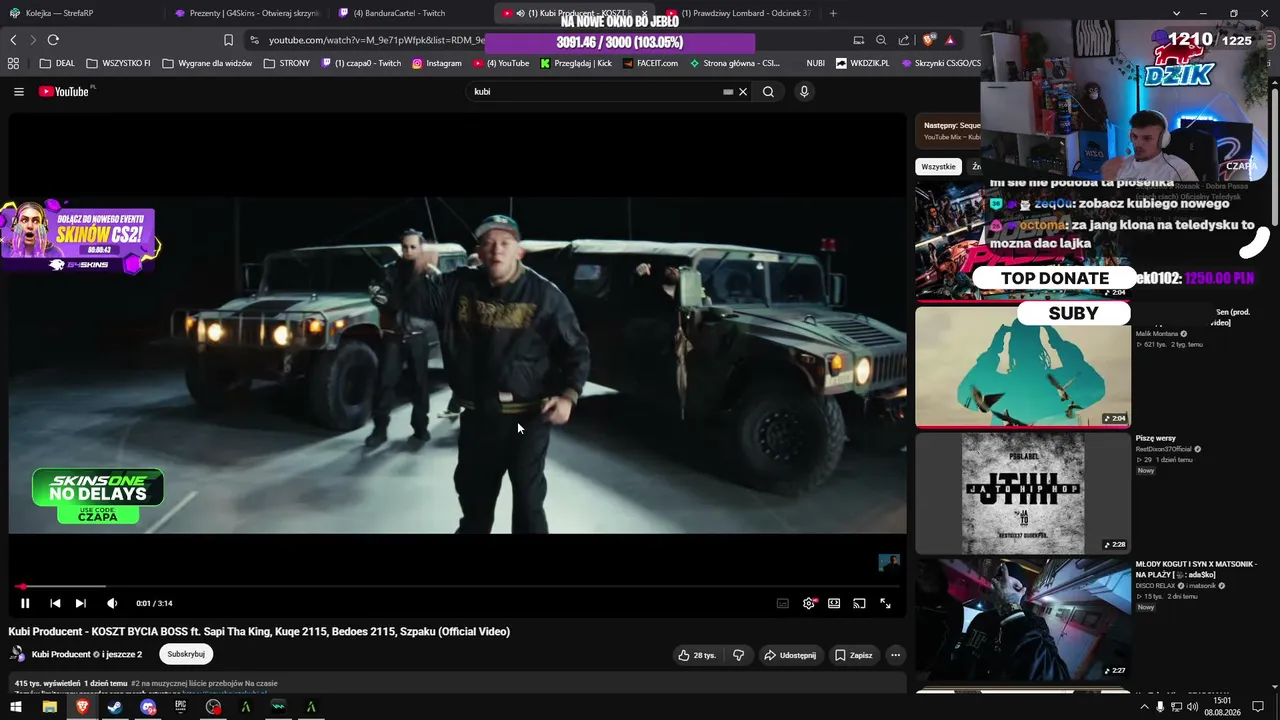Go to YouTube home via logo
The height and width of the screenshot is (720, 1280).
(x=65, y=91)
